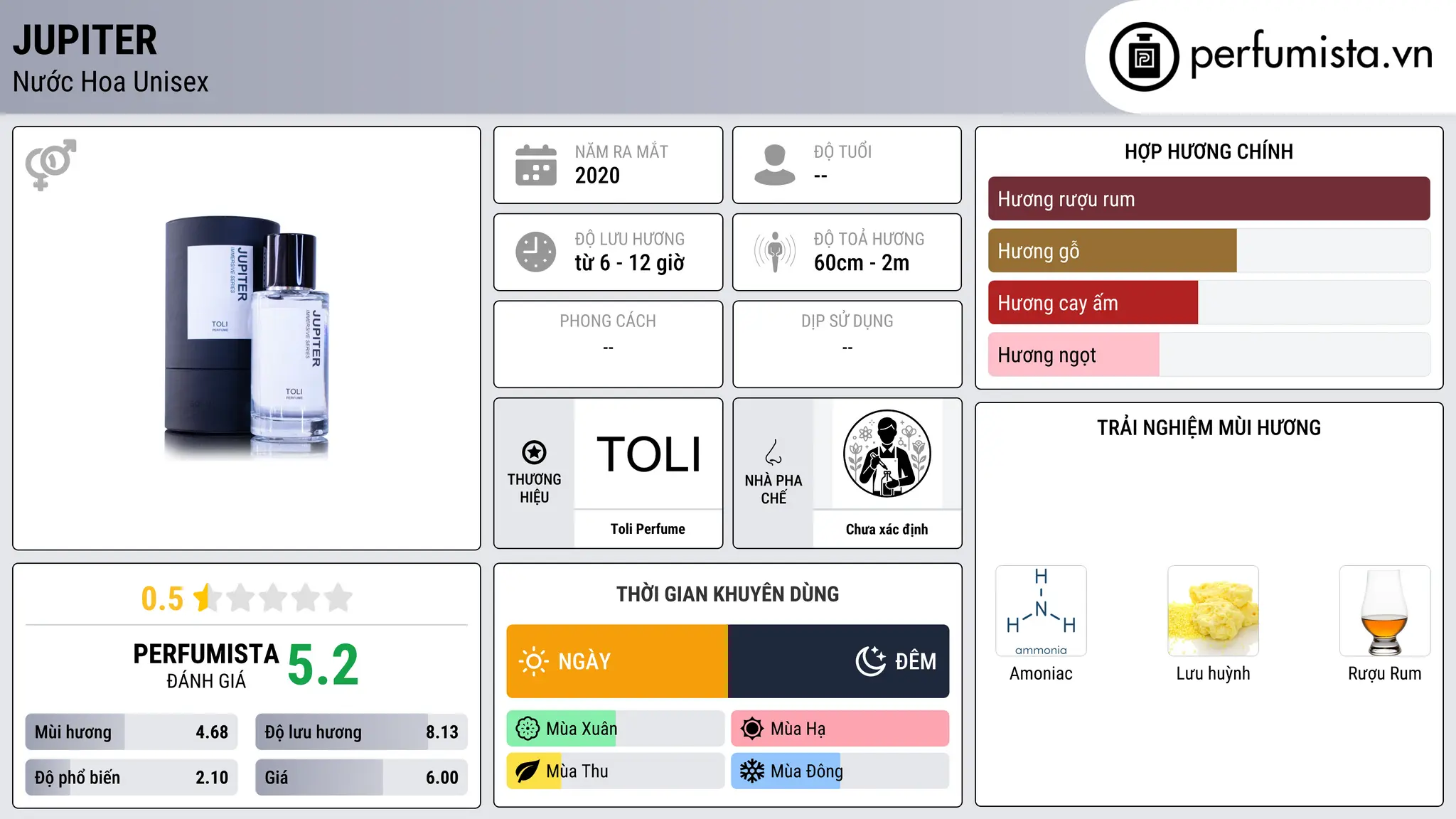Screen dimensions: 1456x819
Task: Click the ĐỘ TUỔI label
Action: (x=842, y=152)
